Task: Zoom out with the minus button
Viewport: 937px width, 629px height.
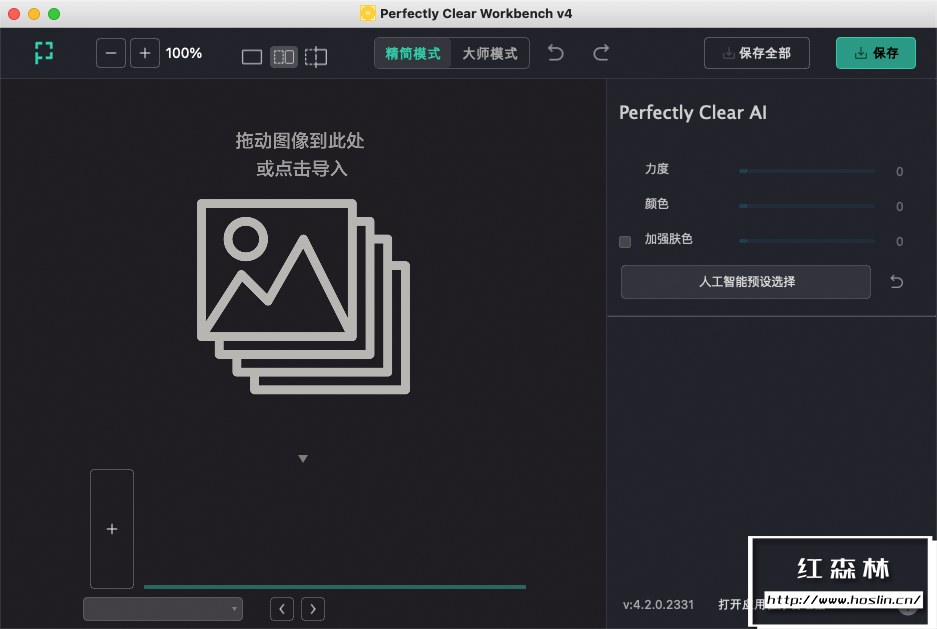Action: pos(111,53)
